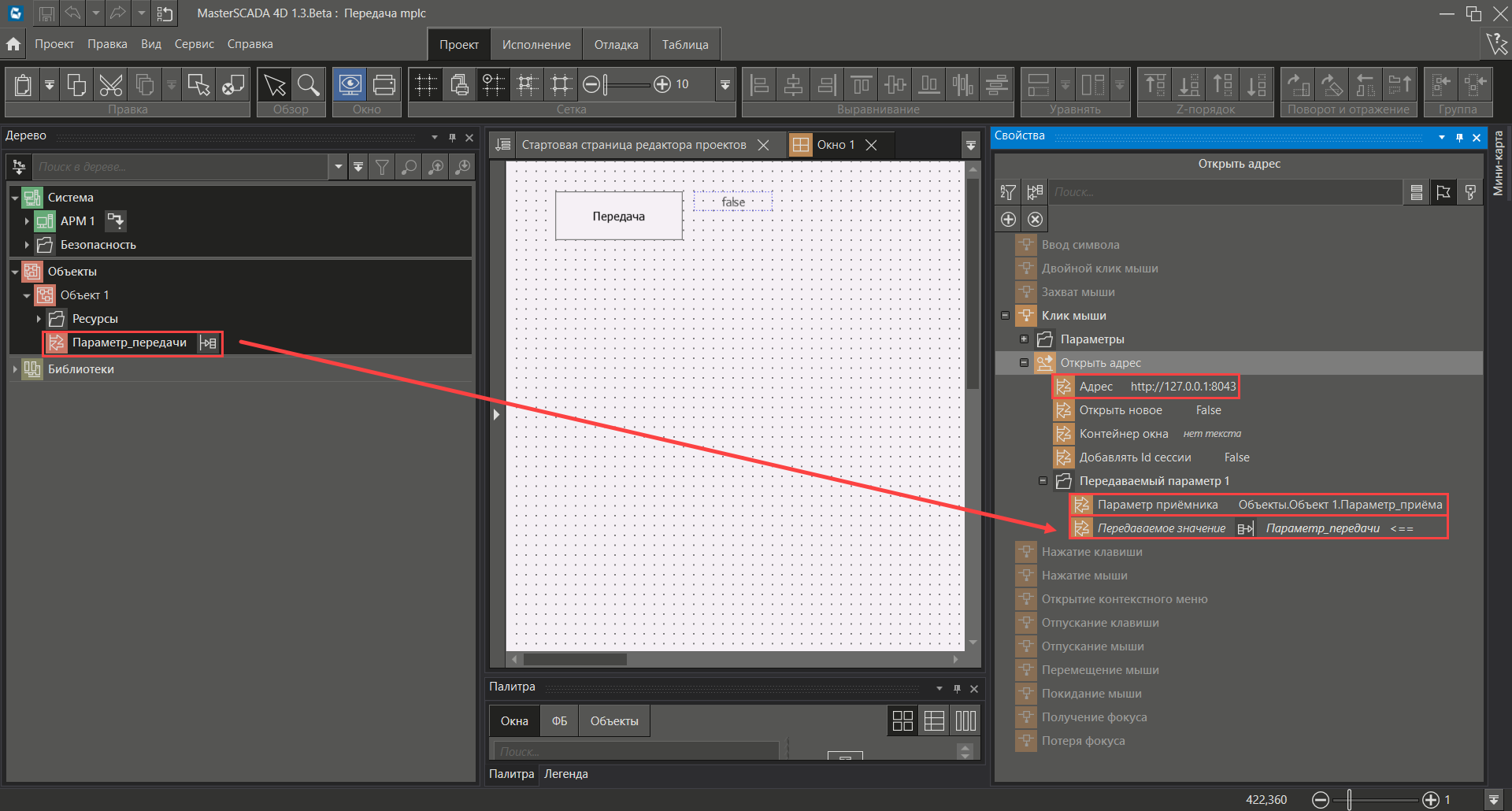Toggle the grid display button

(x=426, y=85)
